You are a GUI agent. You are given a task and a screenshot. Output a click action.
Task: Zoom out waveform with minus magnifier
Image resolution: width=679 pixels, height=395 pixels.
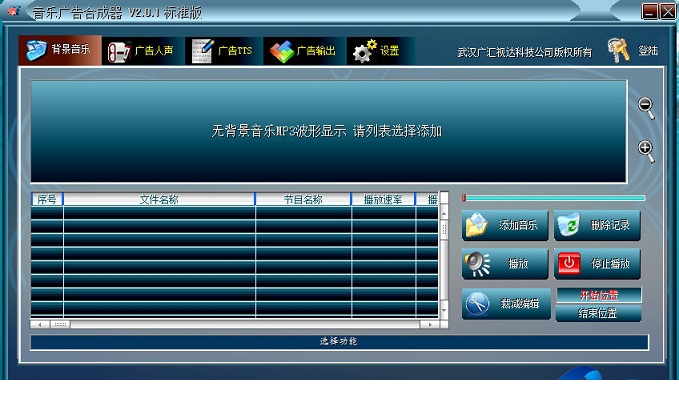click(646, 108)
